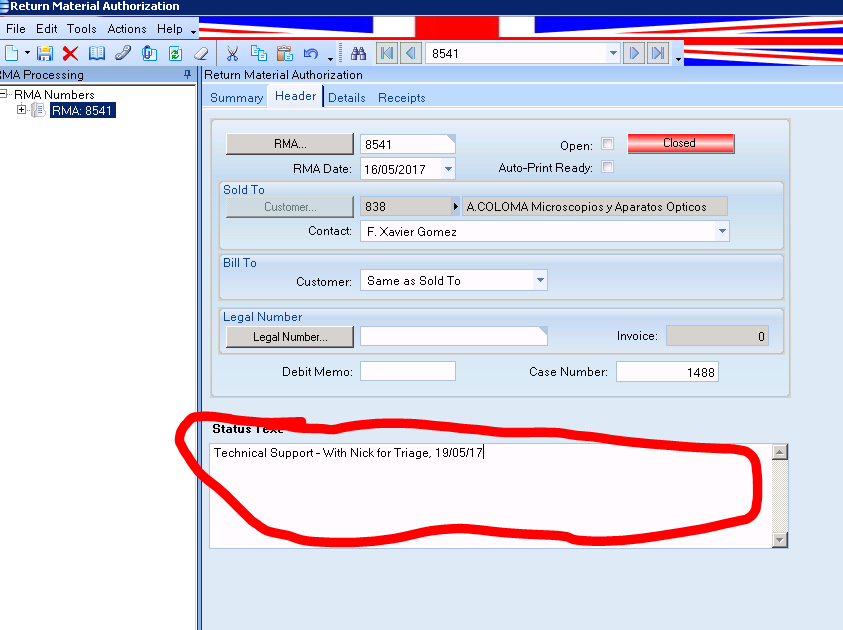Screen dimensions: 843x630
Task: Click the eraser Clear icon
Action: click(201, 53)
